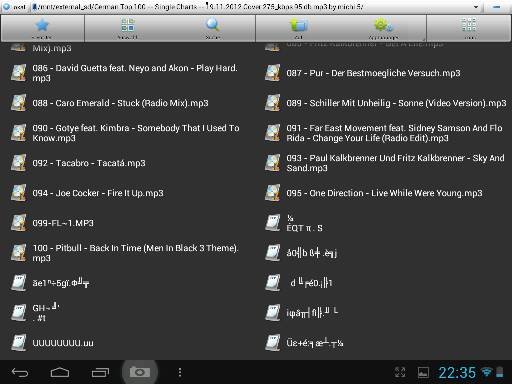The width and height of the screenshot is (512, 384).
Task: Open Favorites via the star icon
Action: (42, 28)
